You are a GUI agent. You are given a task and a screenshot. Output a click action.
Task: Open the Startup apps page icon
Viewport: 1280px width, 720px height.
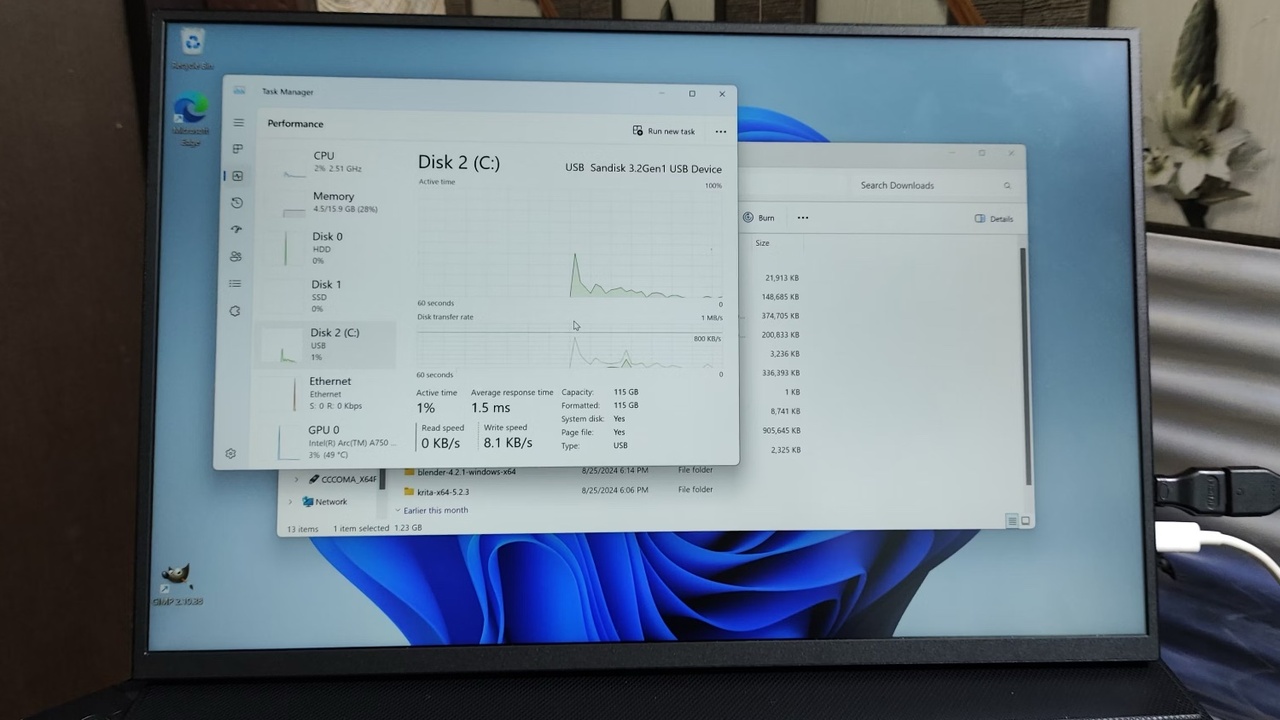tap(236, 230)
